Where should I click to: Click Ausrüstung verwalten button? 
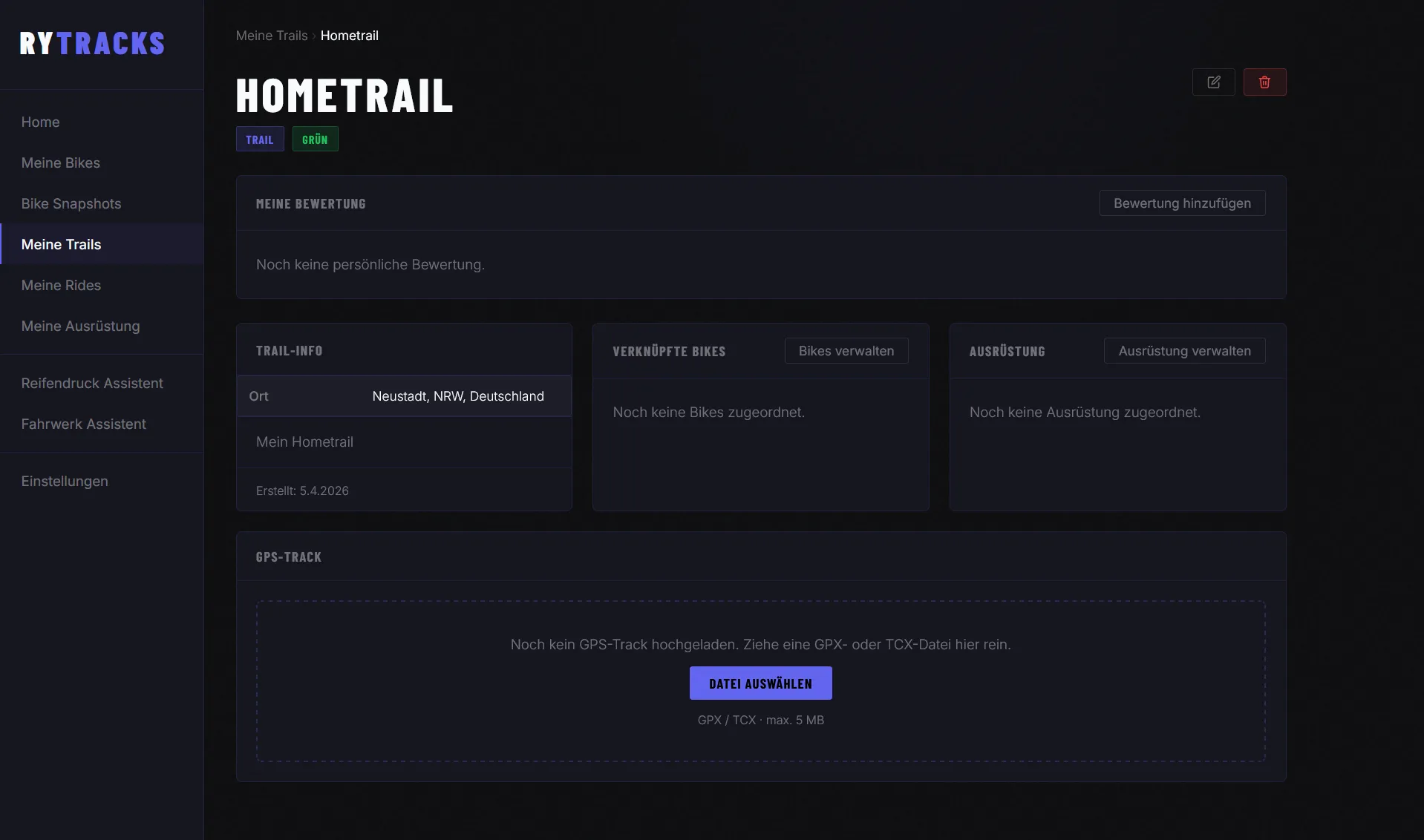[x=1184, y=351]
